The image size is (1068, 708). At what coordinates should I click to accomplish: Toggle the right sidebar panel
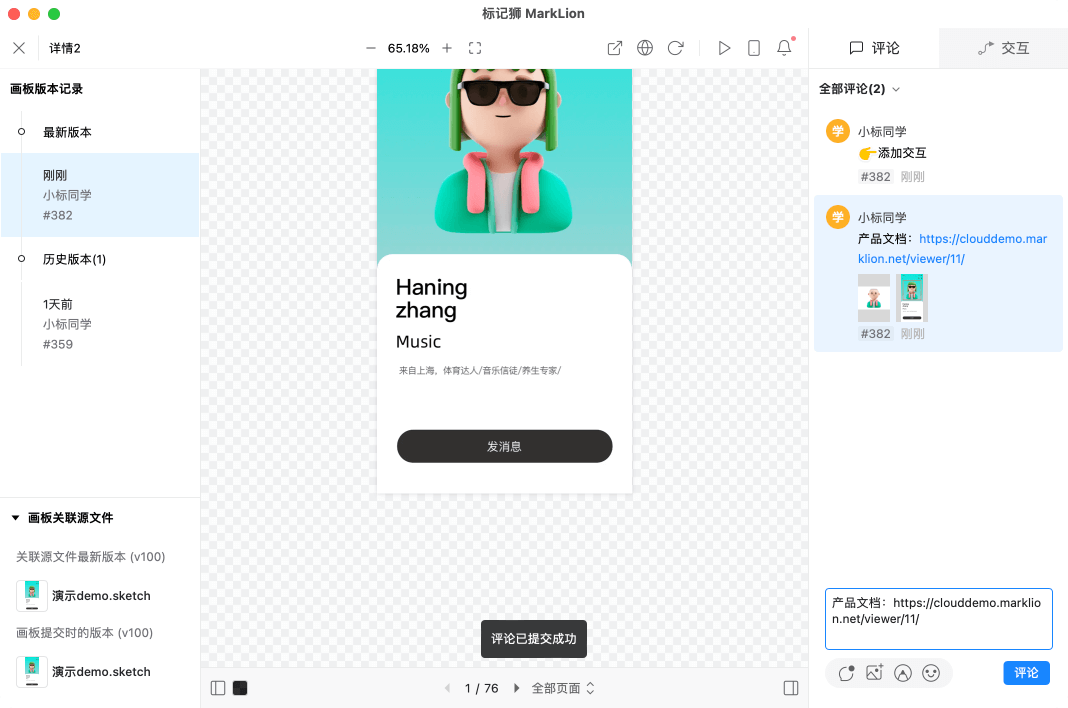tap(791, 688)
